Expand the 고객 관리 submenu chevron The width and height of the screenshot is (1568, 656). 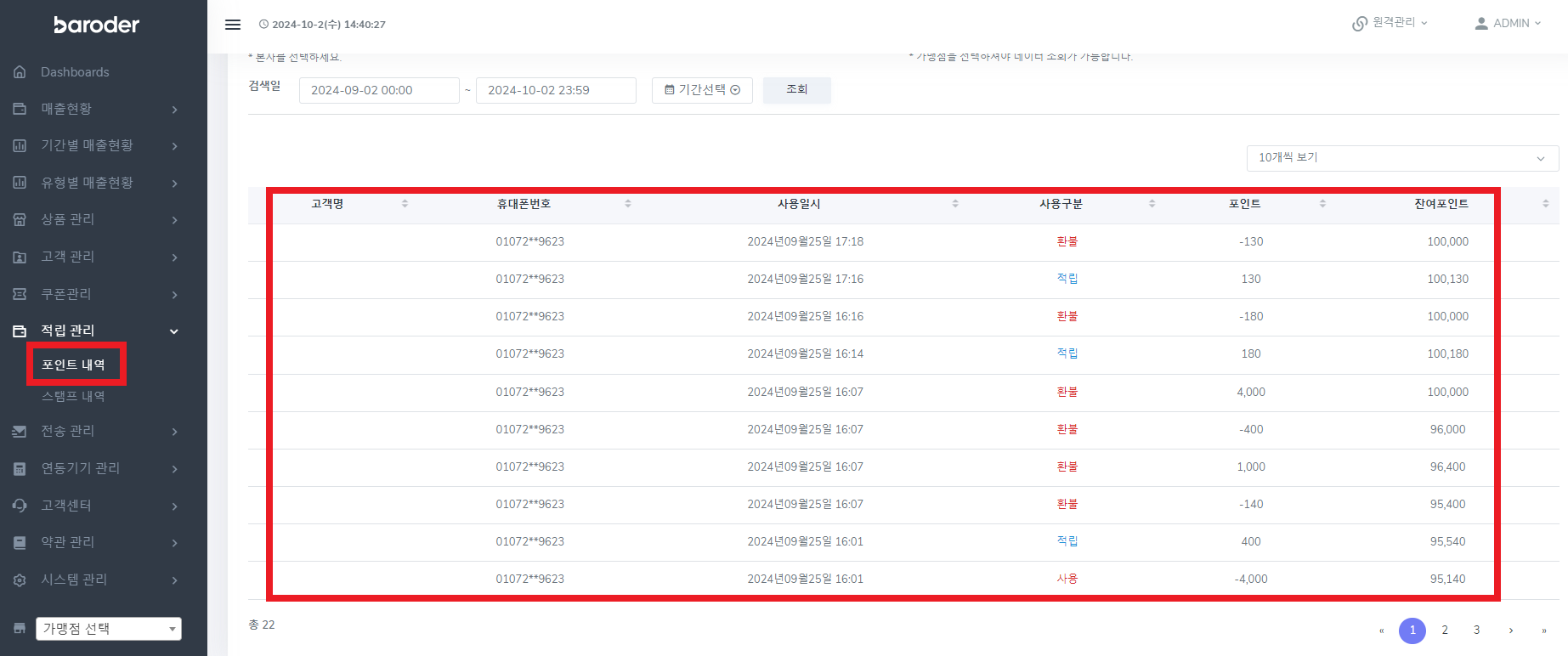pyautogui.click(x=174, y=257)
